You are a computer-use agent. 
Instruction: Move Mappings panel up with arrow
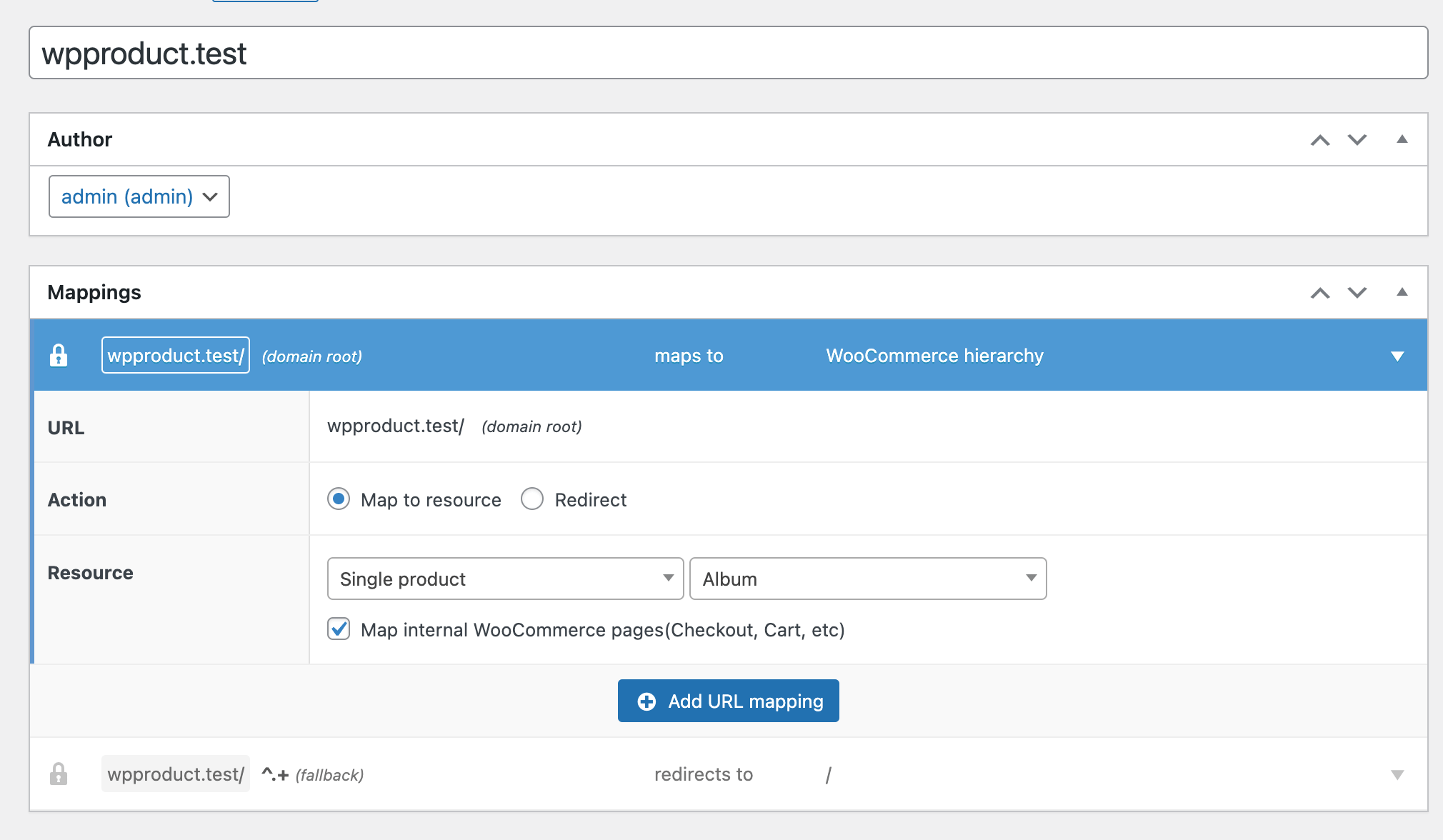click(1320, 293)
